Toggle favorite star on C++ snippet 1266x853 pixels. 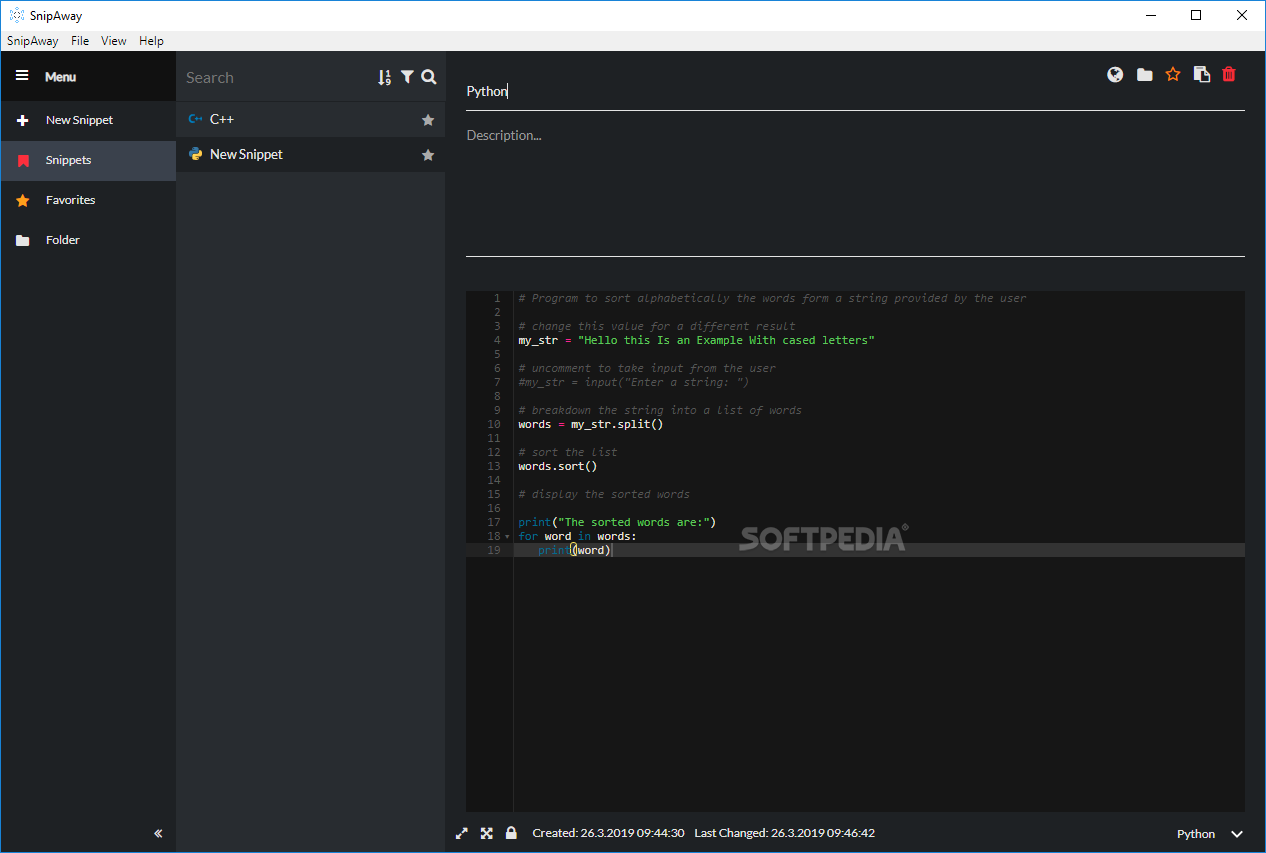428,120
